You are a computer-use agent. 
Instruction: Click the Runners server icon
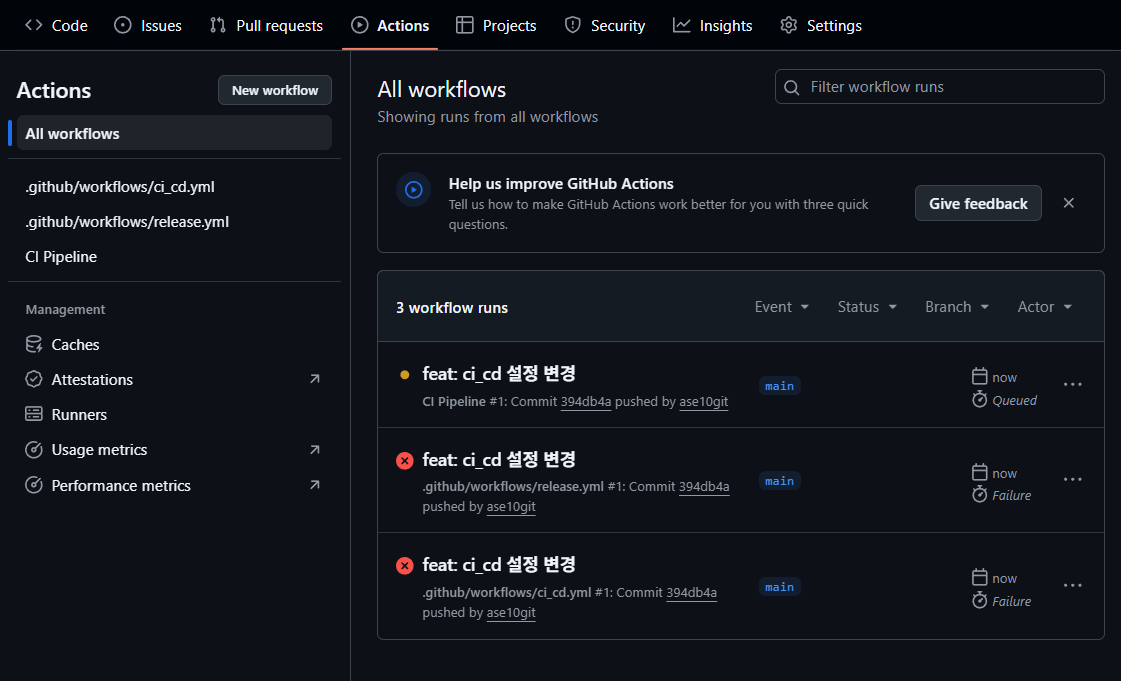pyautogui.click(x=34, y=414)
